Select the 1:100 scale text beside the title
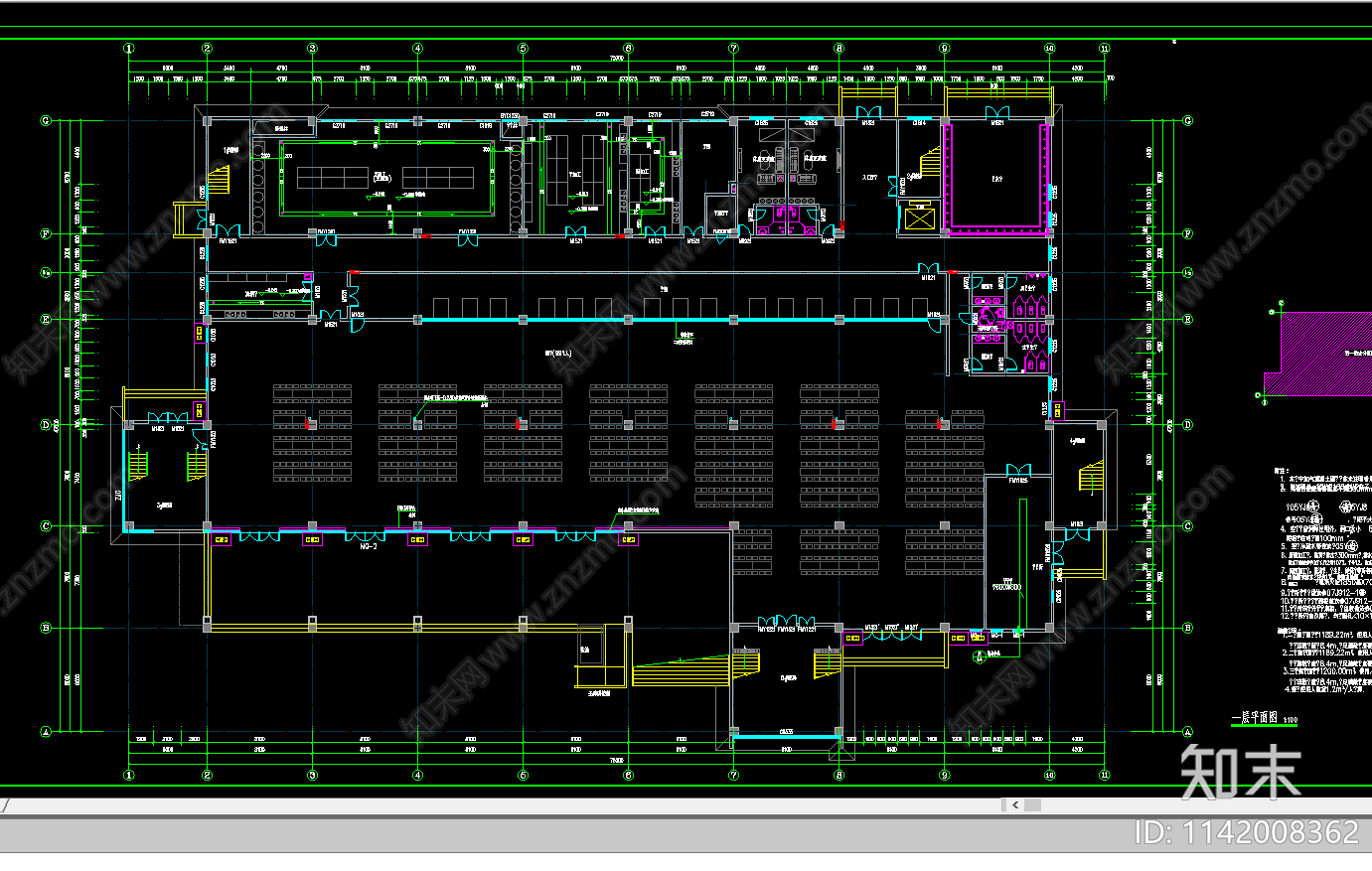This screenshot has width=1372, height=871. [1290, 721]
